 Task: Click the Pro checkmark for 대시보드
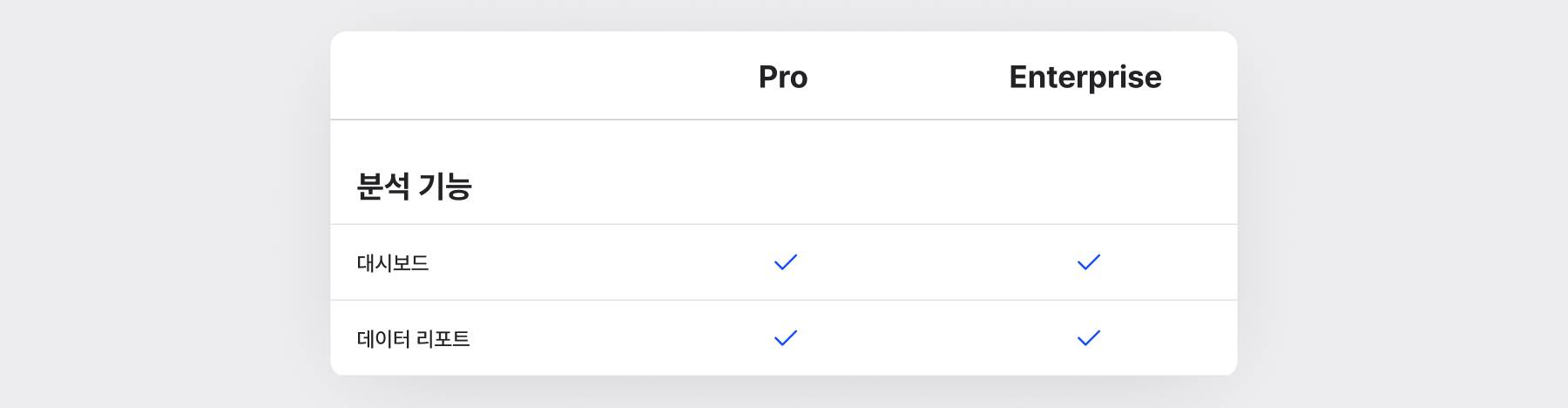coord(786,262)
